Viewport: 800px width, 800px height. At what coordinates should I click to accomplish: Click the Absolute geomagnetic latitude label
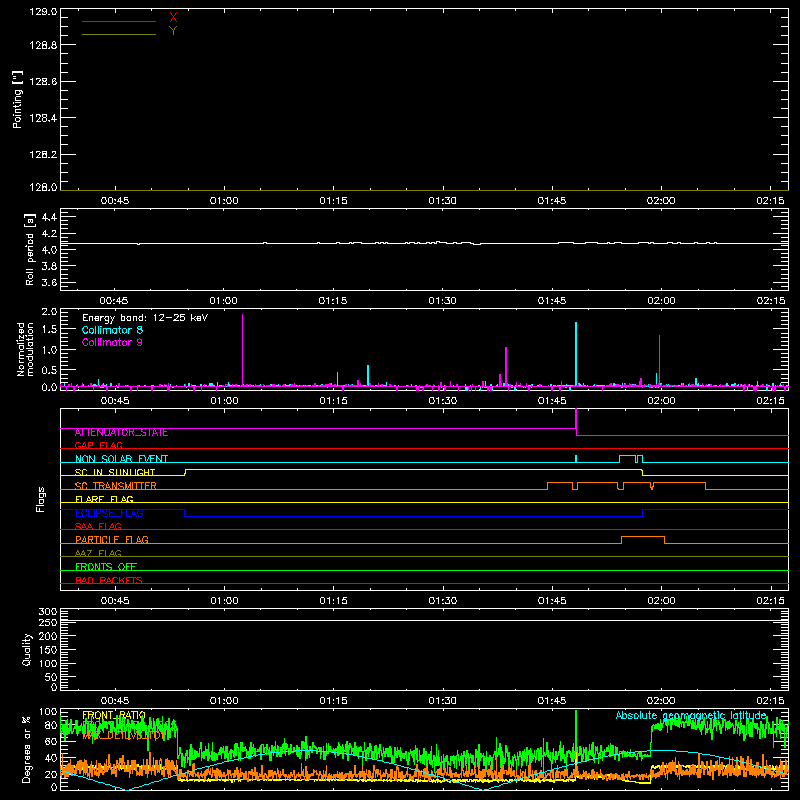click(x=691, y=715)
